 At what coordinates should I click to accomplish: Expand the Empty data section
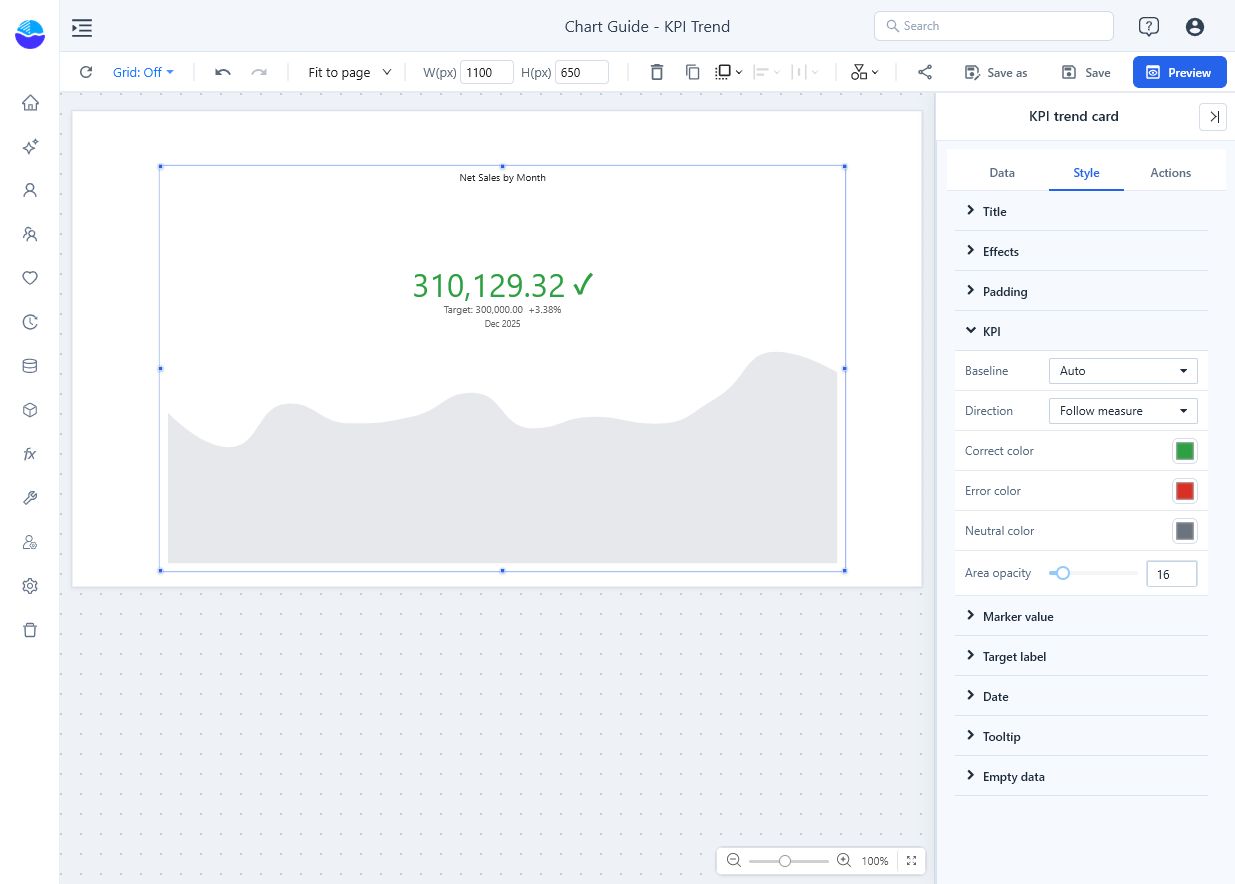pyautogui.click(x=1081, y=776)
